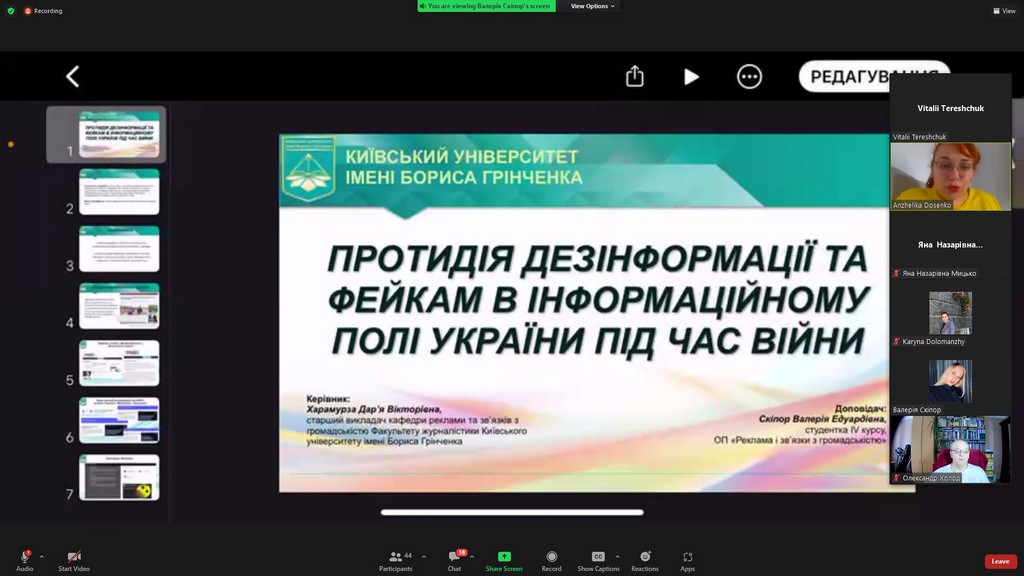
Task: Open the View layout menu
Action: tap(1004, 11)
